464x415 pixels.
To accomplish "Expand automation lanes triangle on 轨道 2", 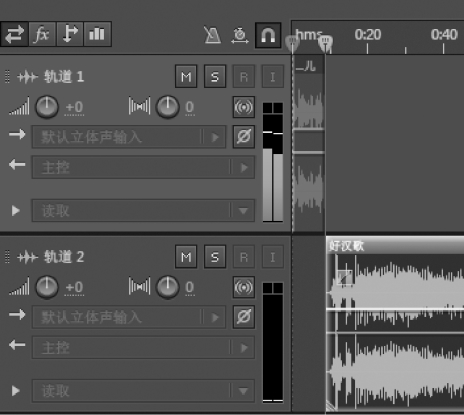I will (15, 391).
